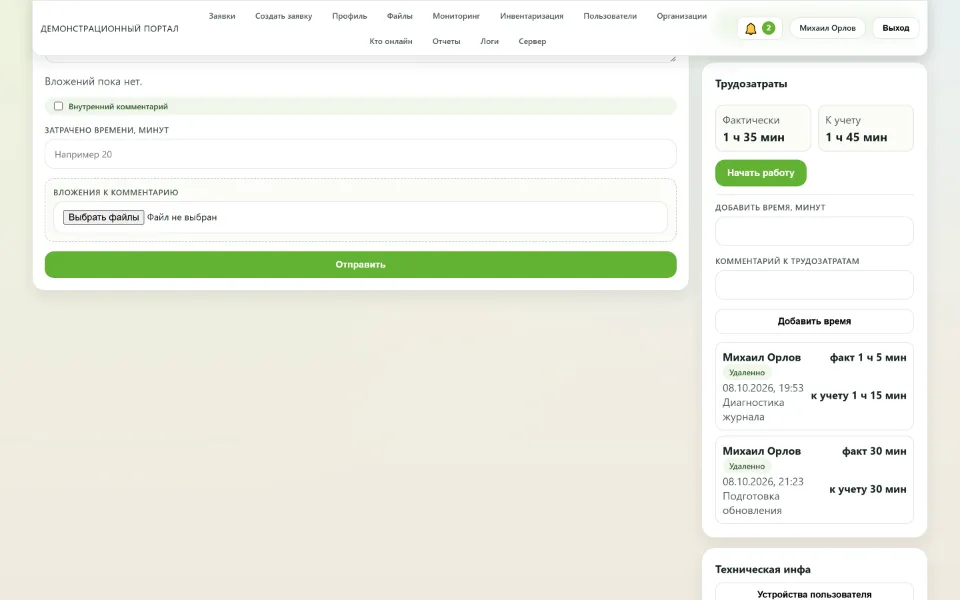Viewport: 960px width, 600px height.
Task: Open the Заявки menu item
Action: click(222, 16)
